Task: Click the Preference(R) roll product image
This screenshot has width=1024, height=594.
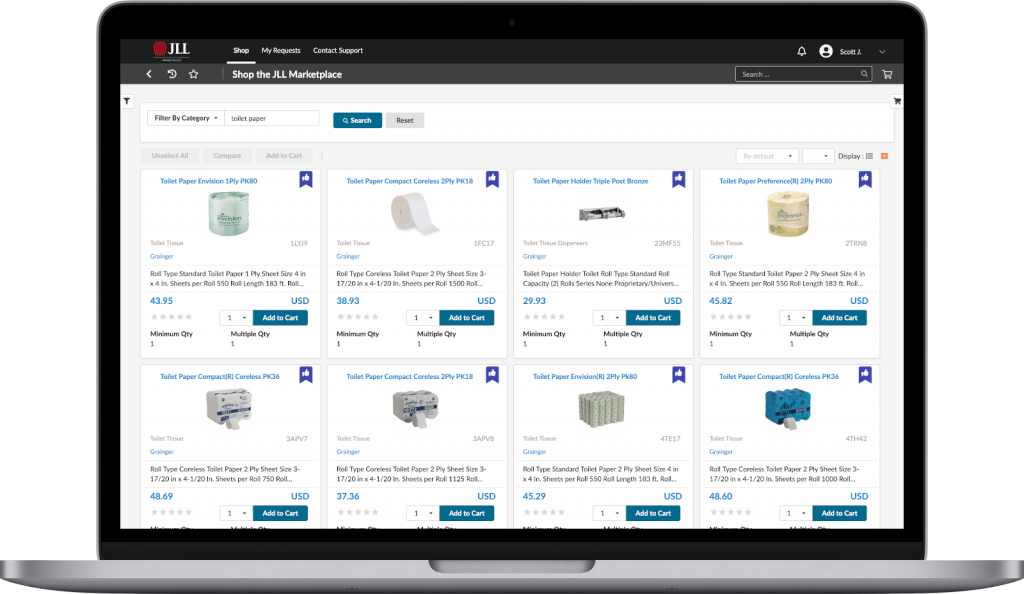Action: (788, 214)
